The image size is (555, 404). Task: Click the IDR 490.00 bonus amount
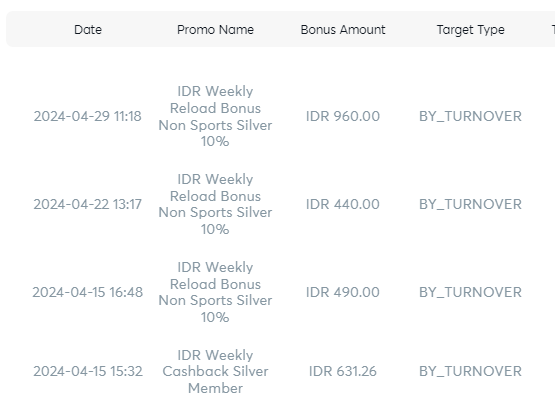[x=343, y=292]
